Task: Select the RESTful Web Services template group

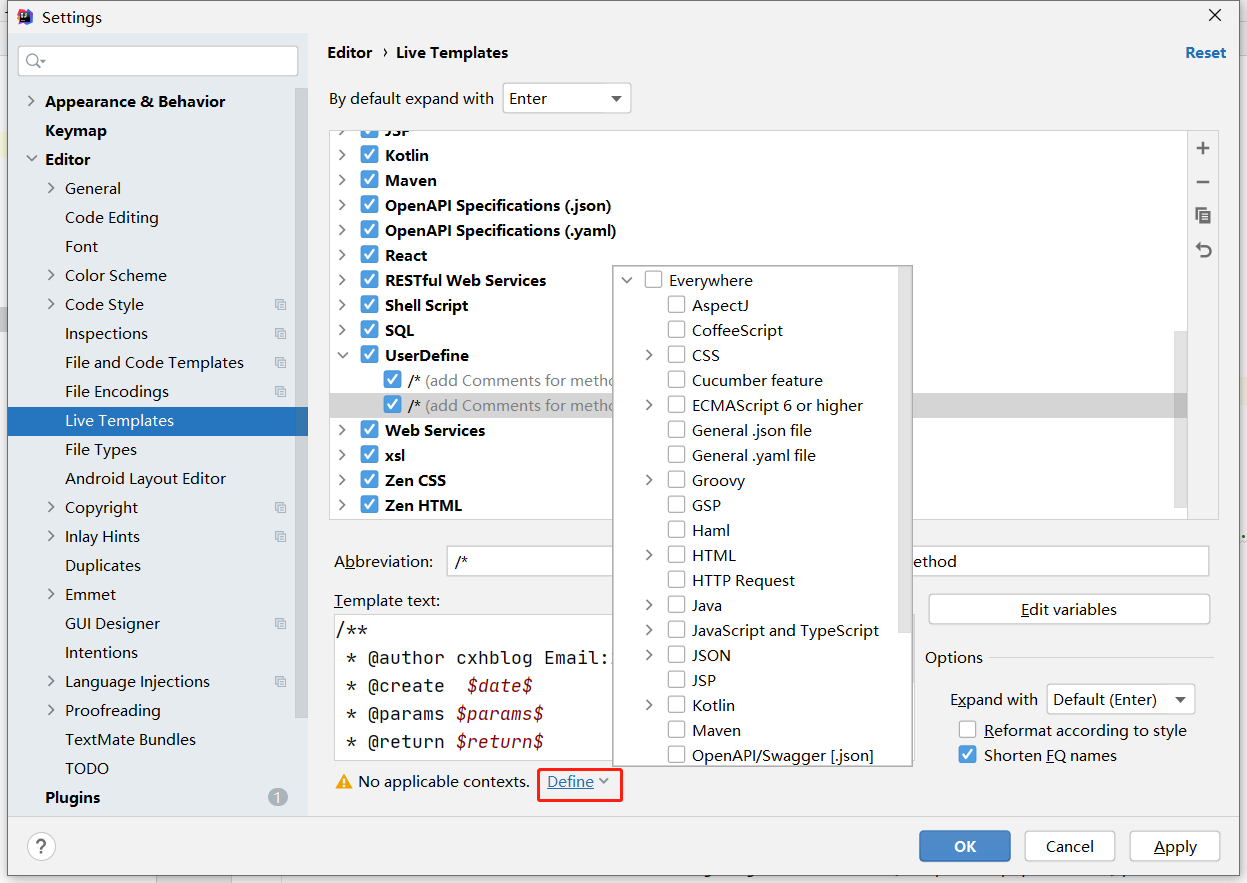Action: [x=465, y=280]
